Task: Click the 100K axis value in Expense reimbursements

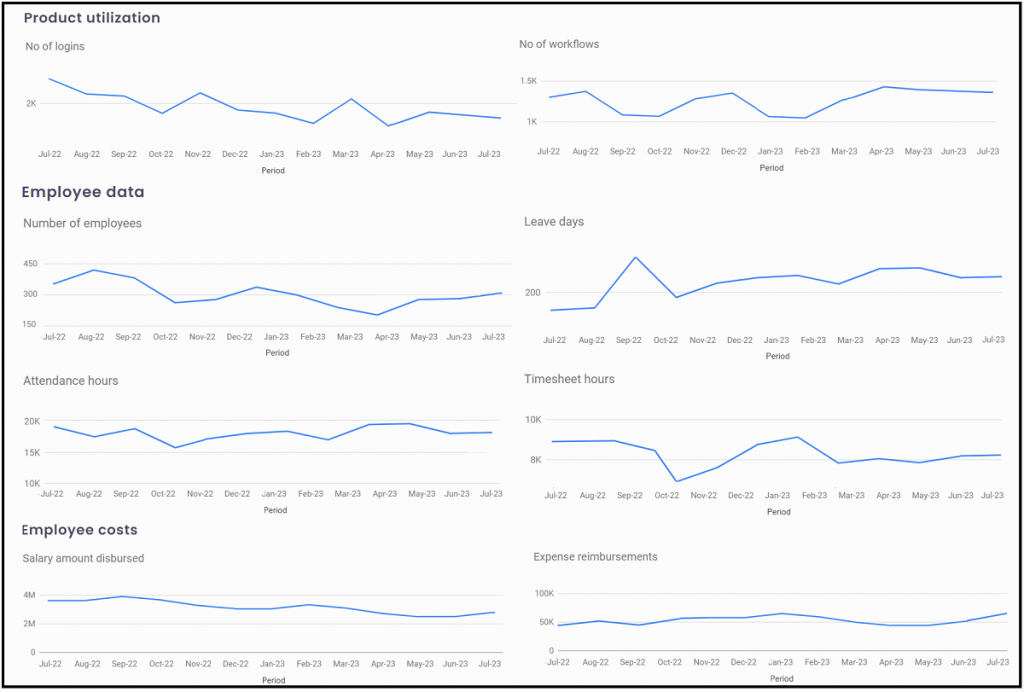Action: tap(543, 594)
